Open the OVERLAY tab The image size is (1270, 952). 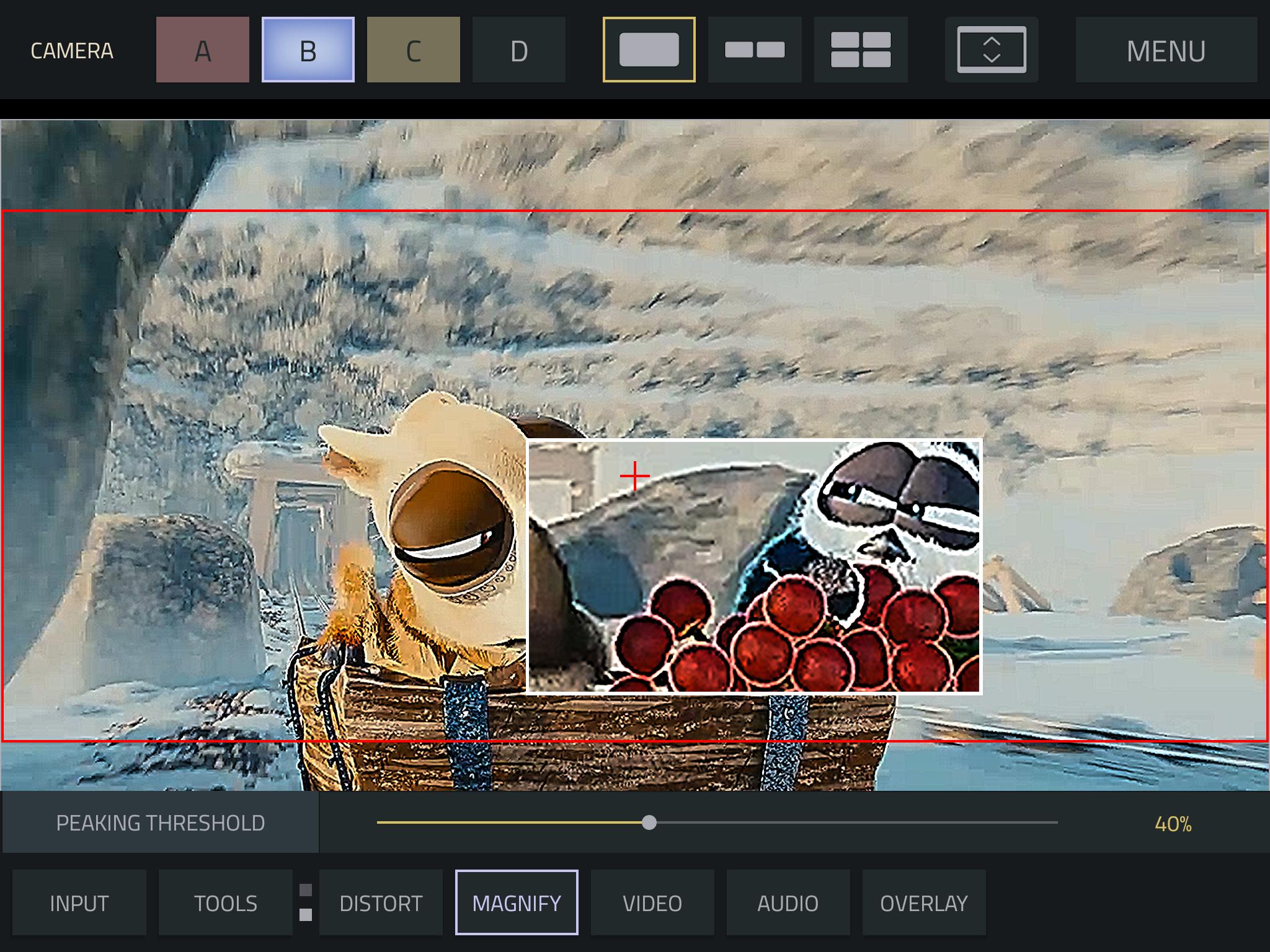[x=924, y=902]
